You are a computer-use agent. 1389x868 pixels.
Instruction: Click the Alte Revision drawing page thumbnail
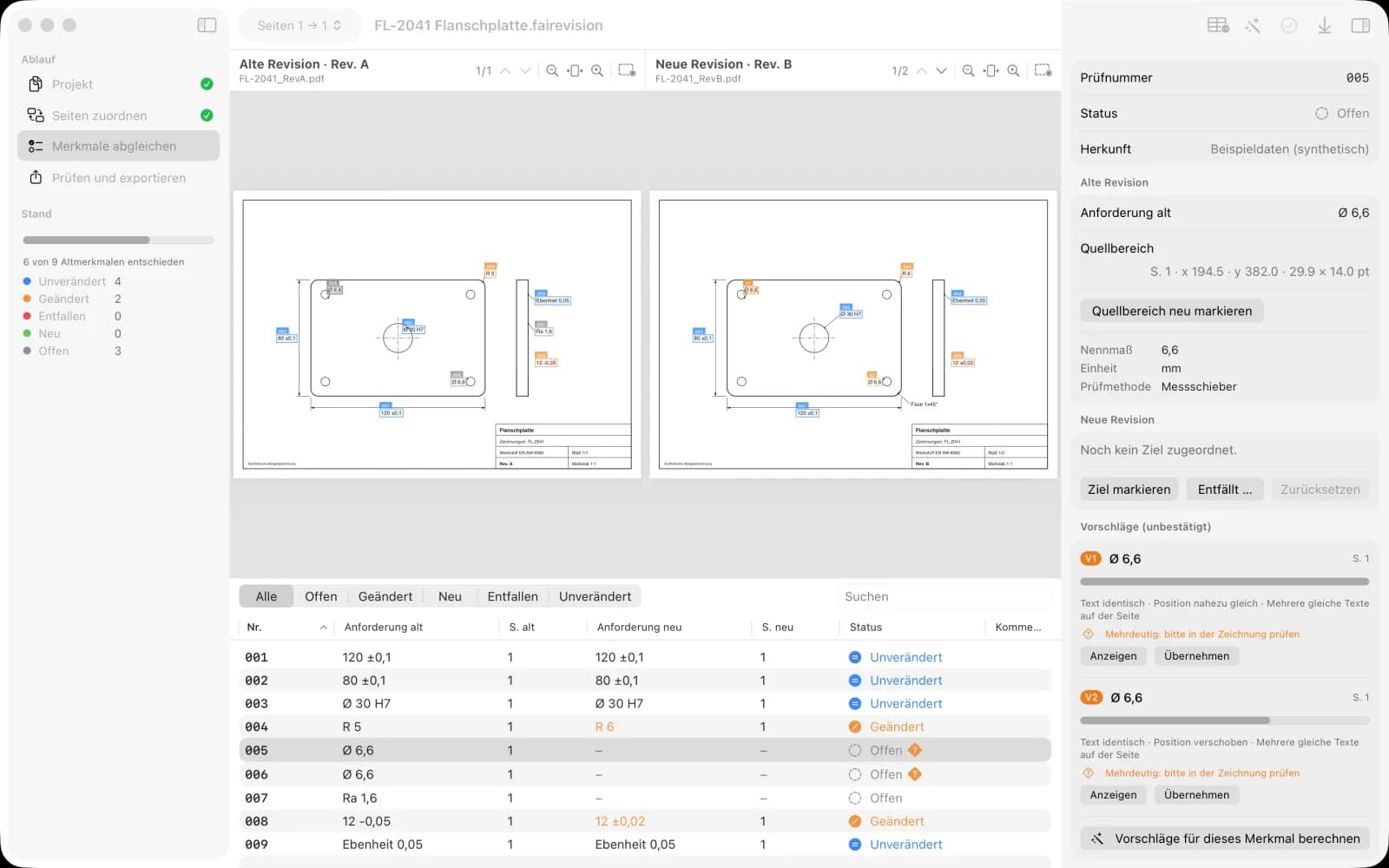pos(437,334)
